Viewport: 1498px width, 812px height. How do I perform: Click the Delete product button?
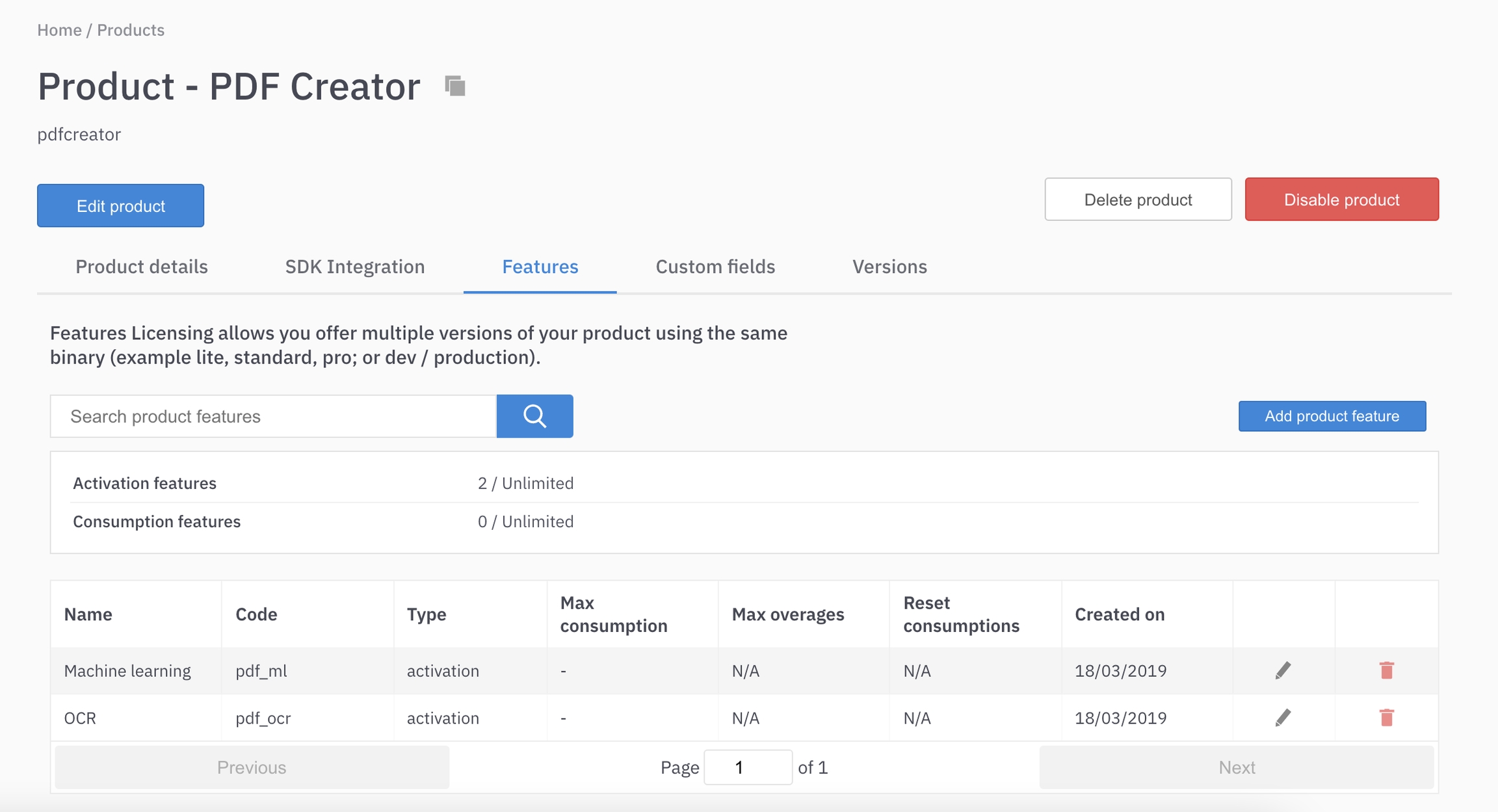click(1138, 200)
